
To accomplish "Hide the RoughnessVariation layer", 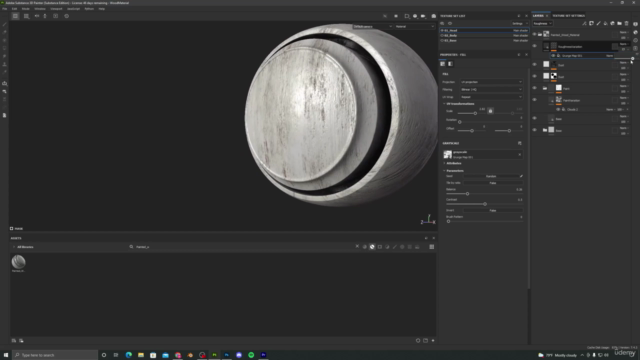I will coord(534,46).
